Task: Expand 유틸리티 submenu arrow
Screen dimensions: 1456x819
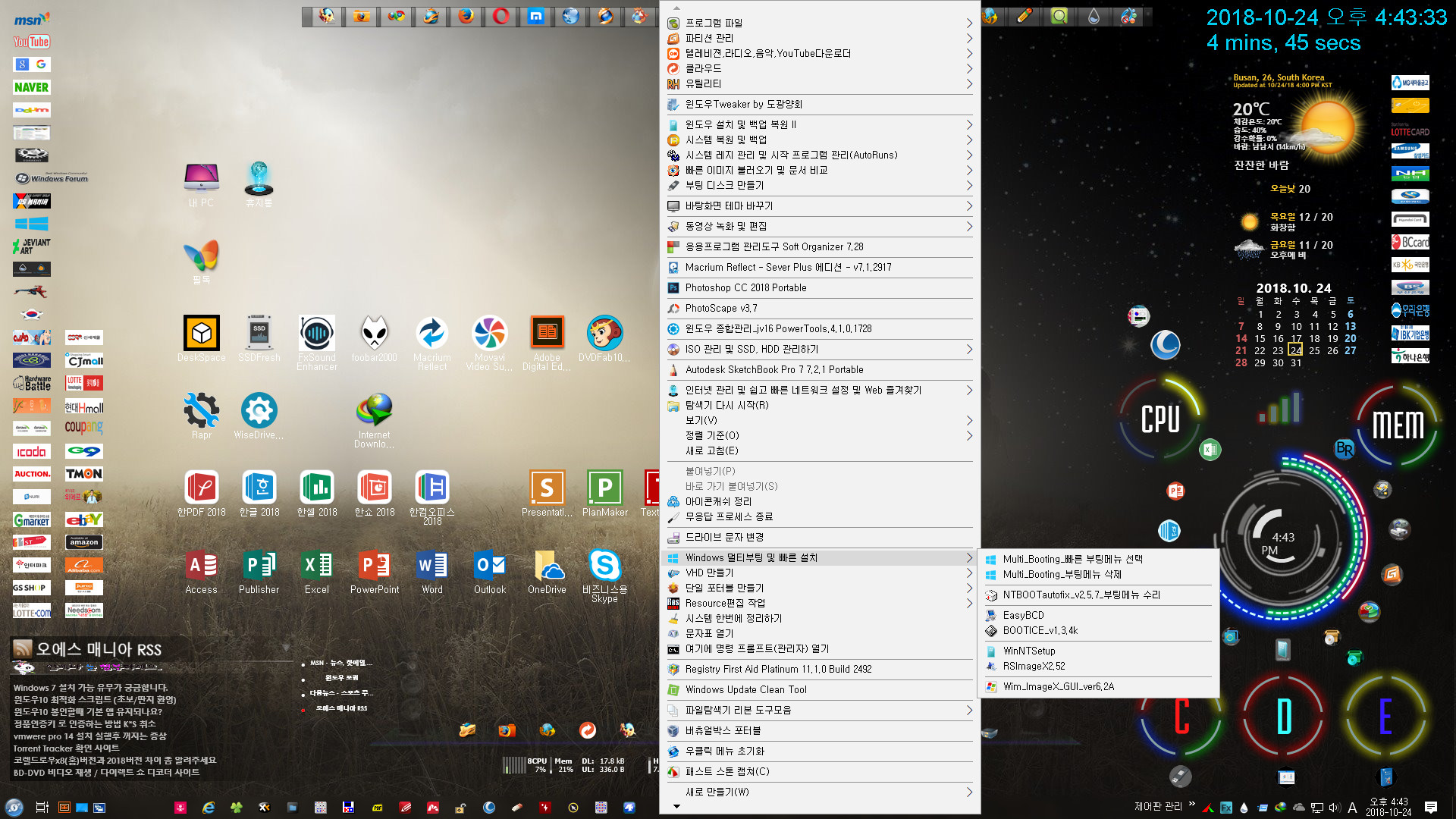Action: (x=969, y=83)
